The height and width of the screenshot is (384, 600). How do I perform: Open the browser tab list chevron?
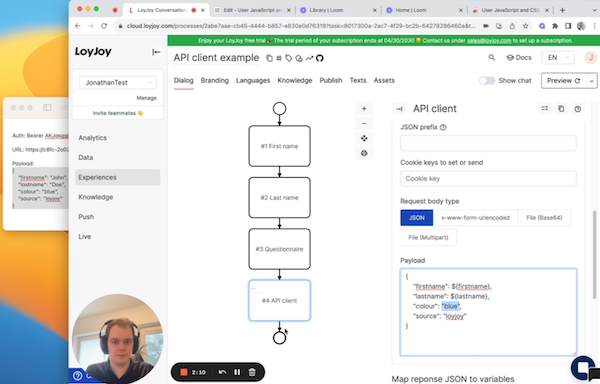[x=595, y=10]
